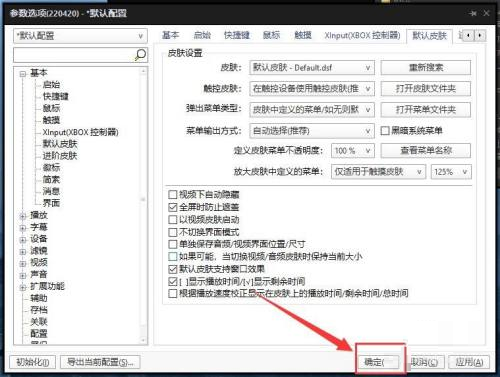Expand the 扩展功能 tree node
Image resolution: width=500 pixels, height=377 pixels.
click(23, 287)
